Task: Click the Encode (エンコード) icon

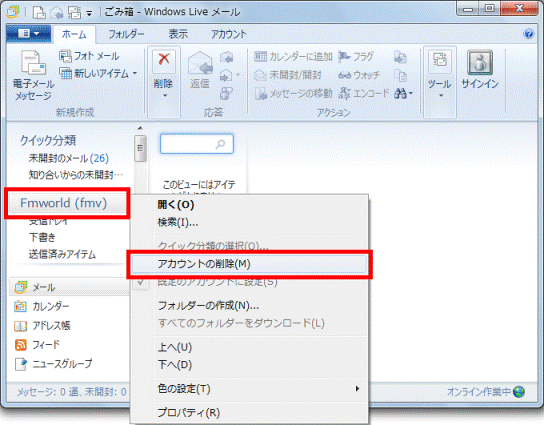Action: tap(344, 93)
